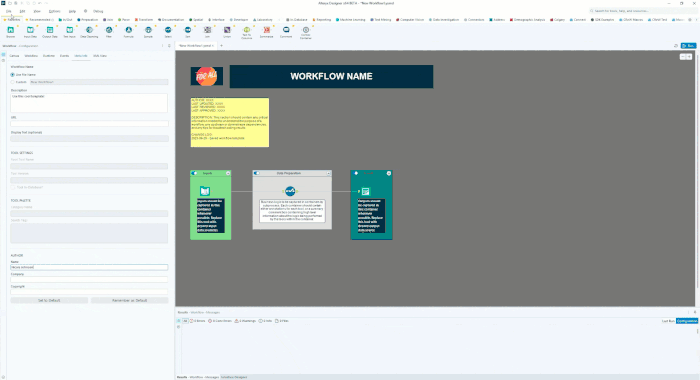Toggle the Inputs container on or off

194,173
